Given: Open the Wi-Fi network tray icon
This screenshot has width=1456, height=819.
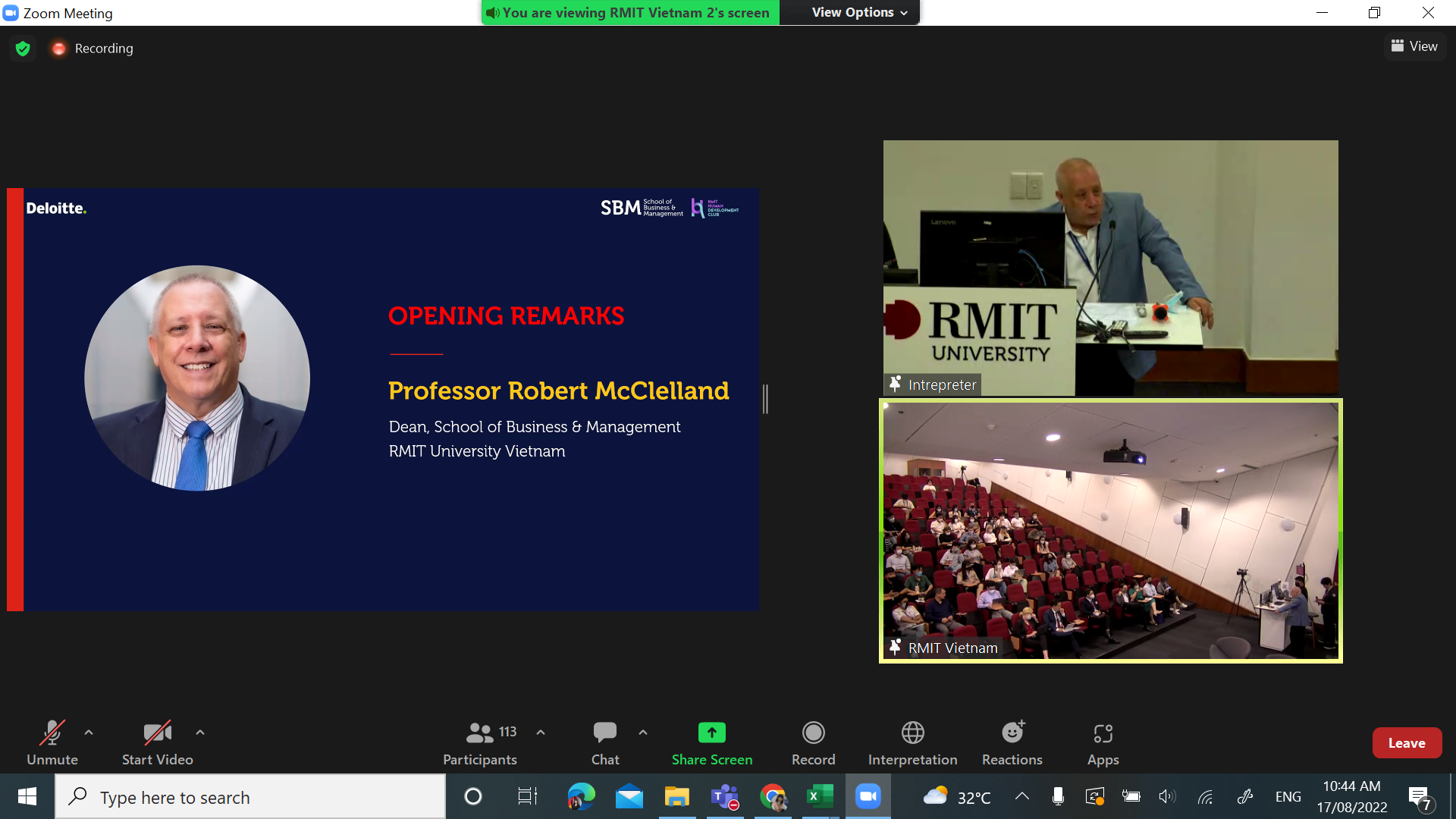Looking at the screenshot, I should 1206,796.
